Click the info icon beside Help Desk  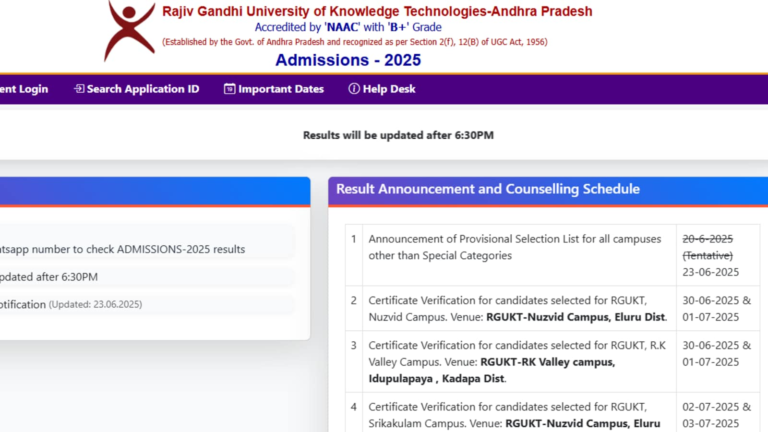353,89
